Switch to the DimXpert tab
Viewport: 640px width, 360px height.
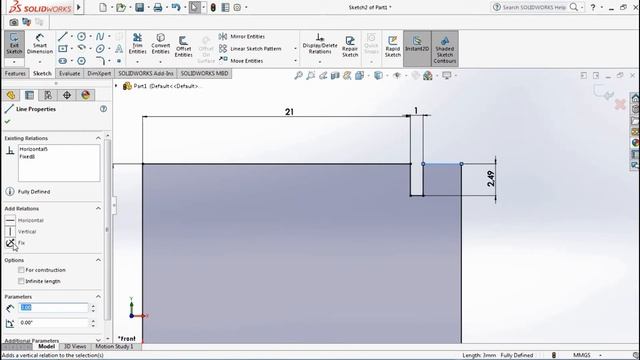tap(99, 73)
